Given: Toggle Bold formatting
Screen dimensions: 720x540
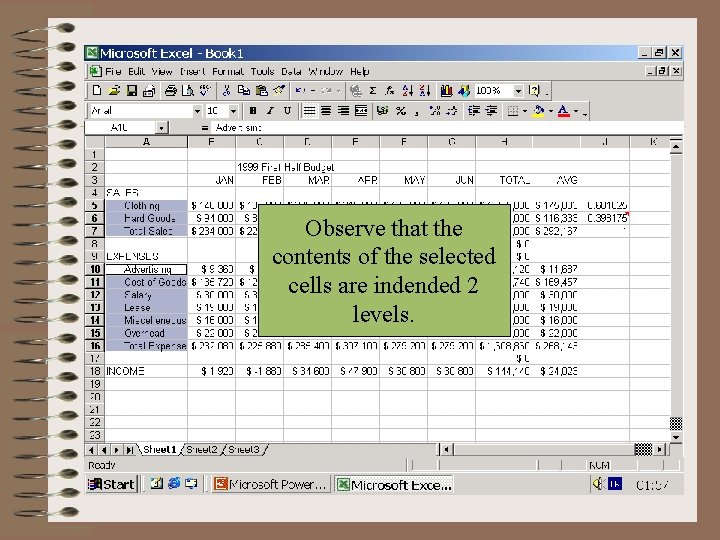Looking at the screenshot, I should pos(253,111).
